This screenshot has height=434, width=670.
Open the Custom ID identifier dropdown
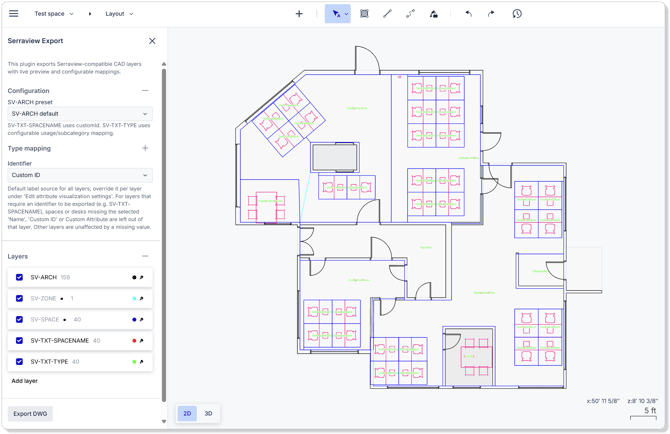80,175
